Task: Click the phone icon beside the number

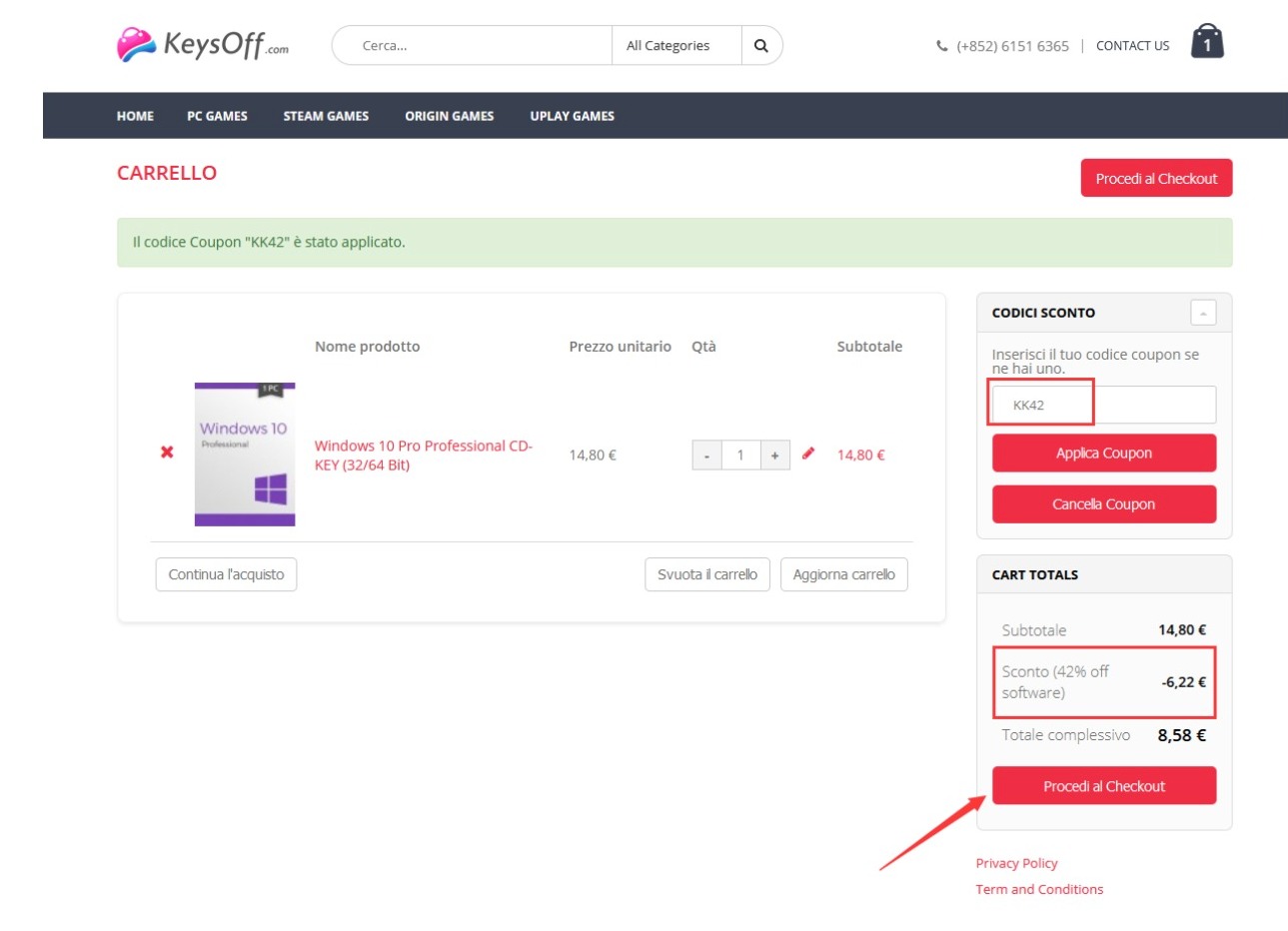Action: tap(941, 46)
